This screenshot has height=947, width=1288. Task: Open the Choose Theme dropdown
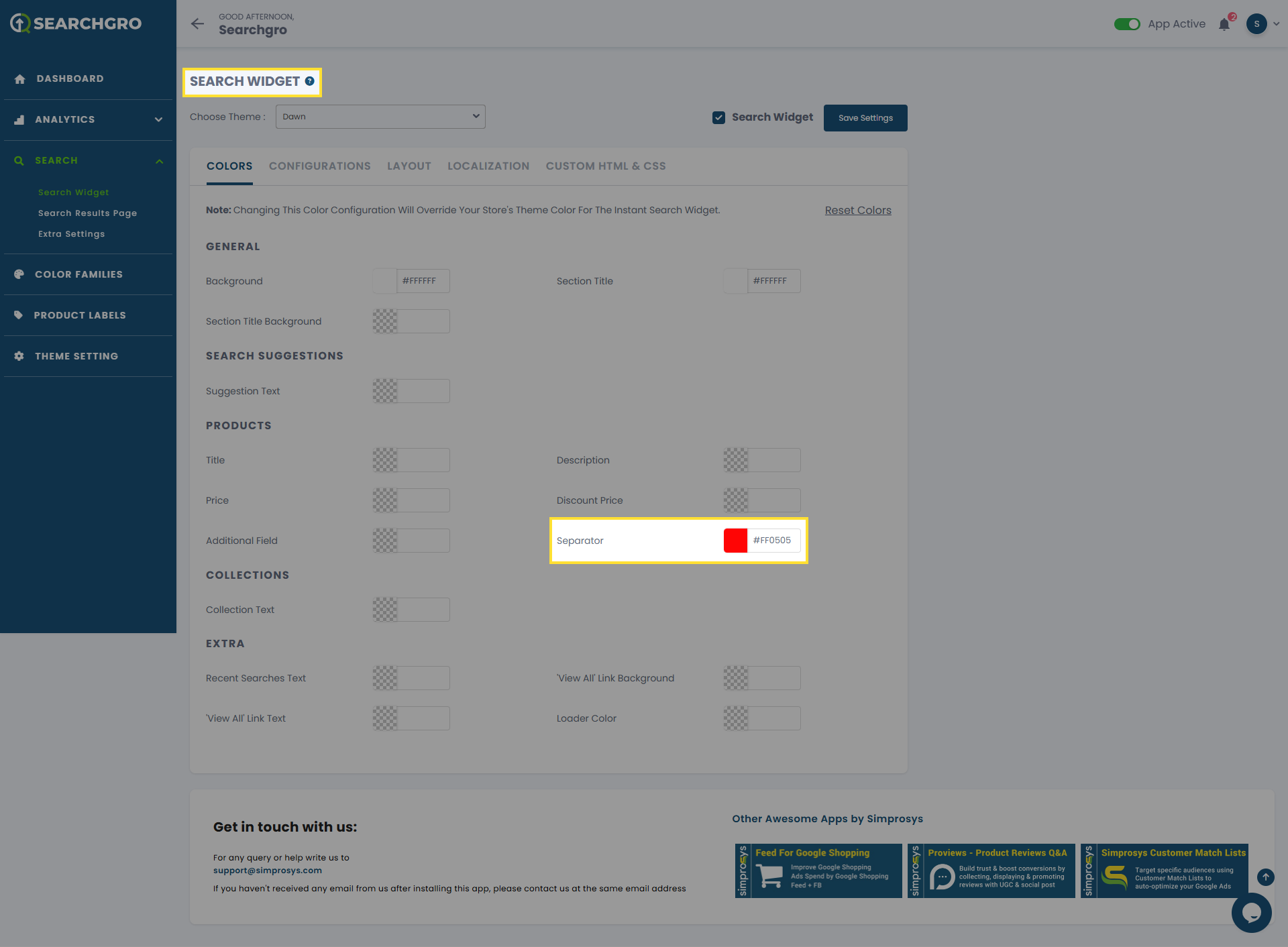(380, 117)
